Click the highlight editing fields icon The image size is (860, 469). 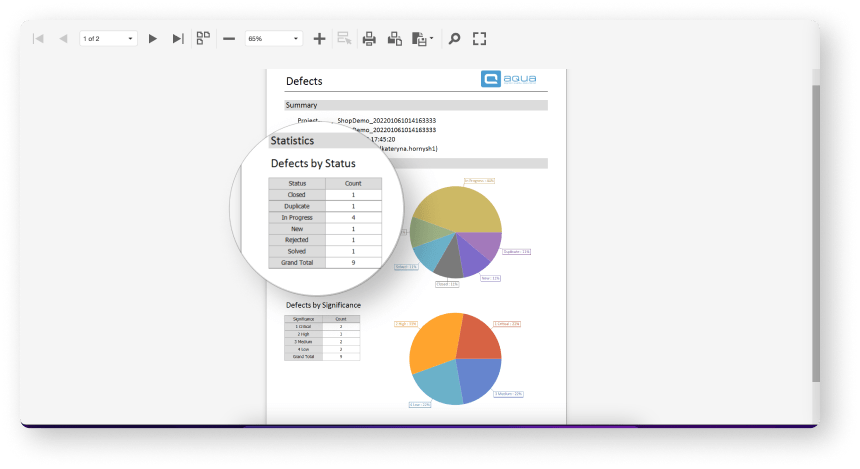pos(344,39)
